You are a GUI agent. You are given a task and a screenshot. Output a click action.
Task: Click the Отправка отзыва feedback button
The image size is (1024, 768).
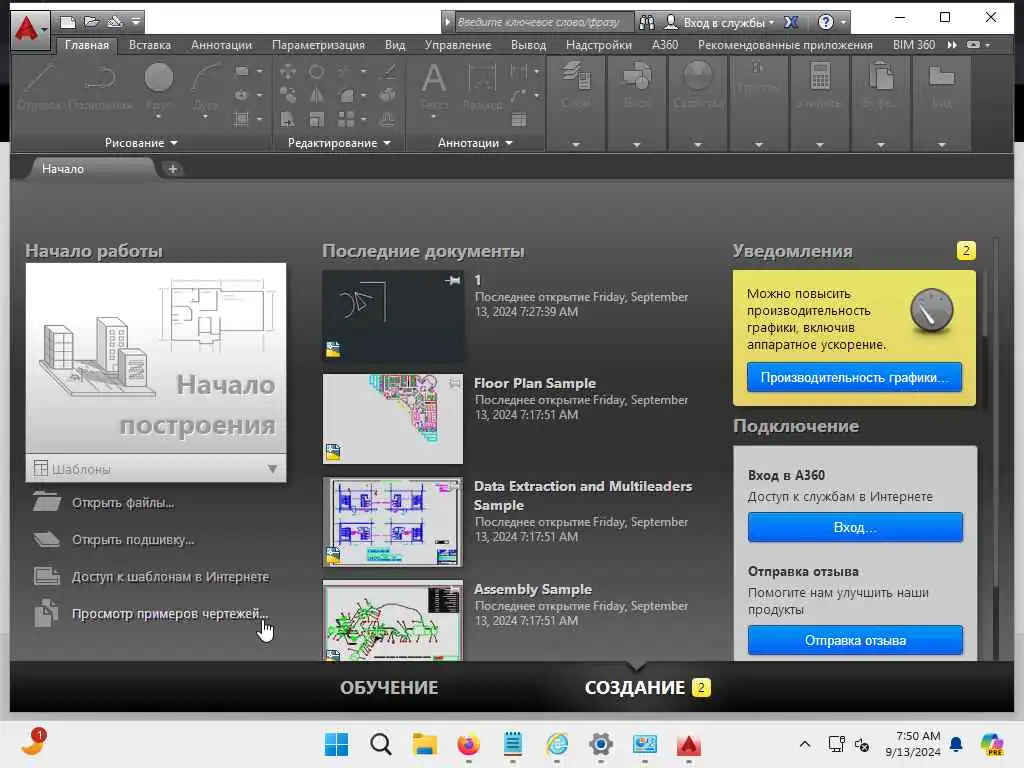(856, 641)
